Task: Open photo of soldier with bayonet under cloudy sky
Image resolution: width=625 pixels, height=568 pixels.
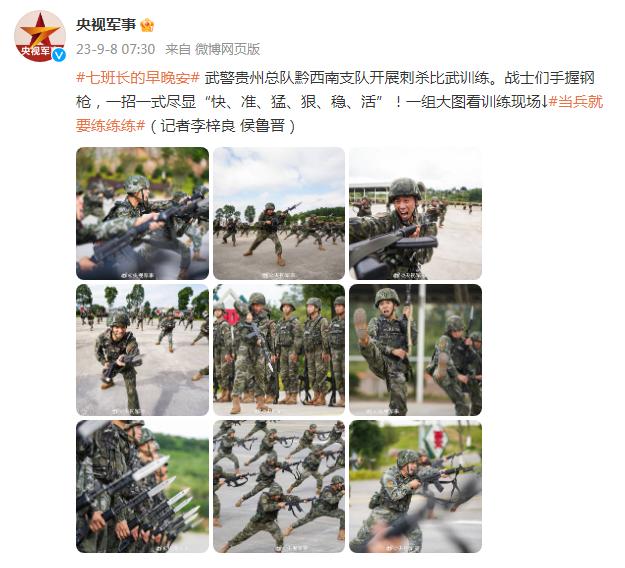Action: point(279,213)
